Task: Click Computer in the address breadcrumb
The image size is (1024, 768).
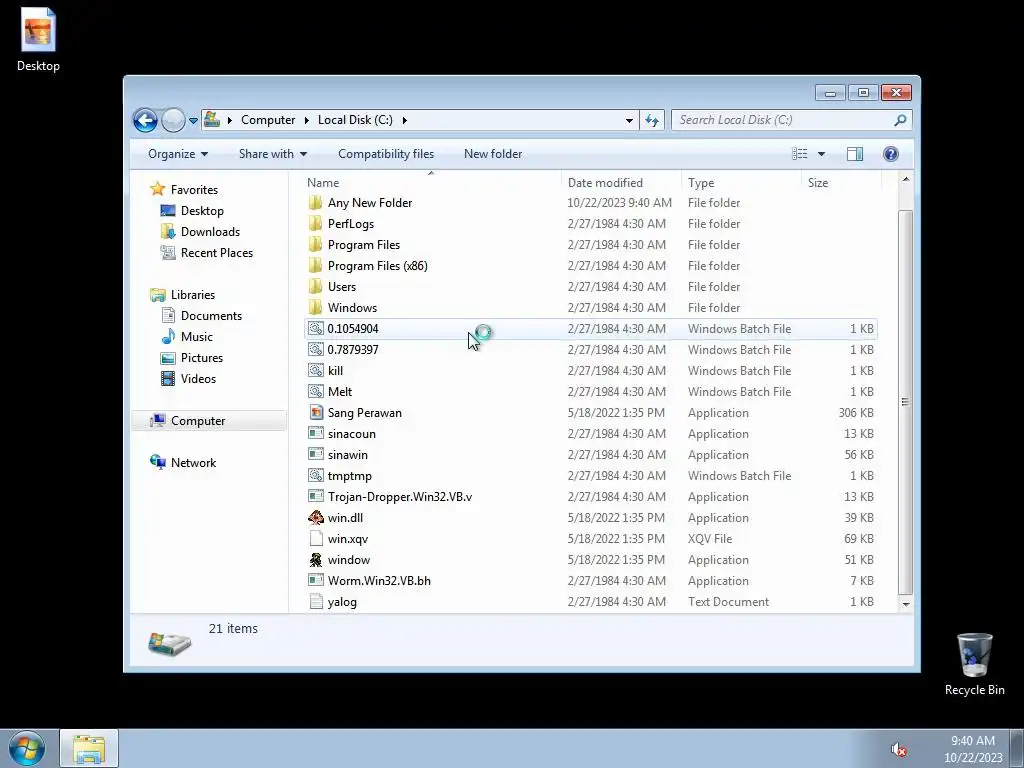Action: point(268,120)
